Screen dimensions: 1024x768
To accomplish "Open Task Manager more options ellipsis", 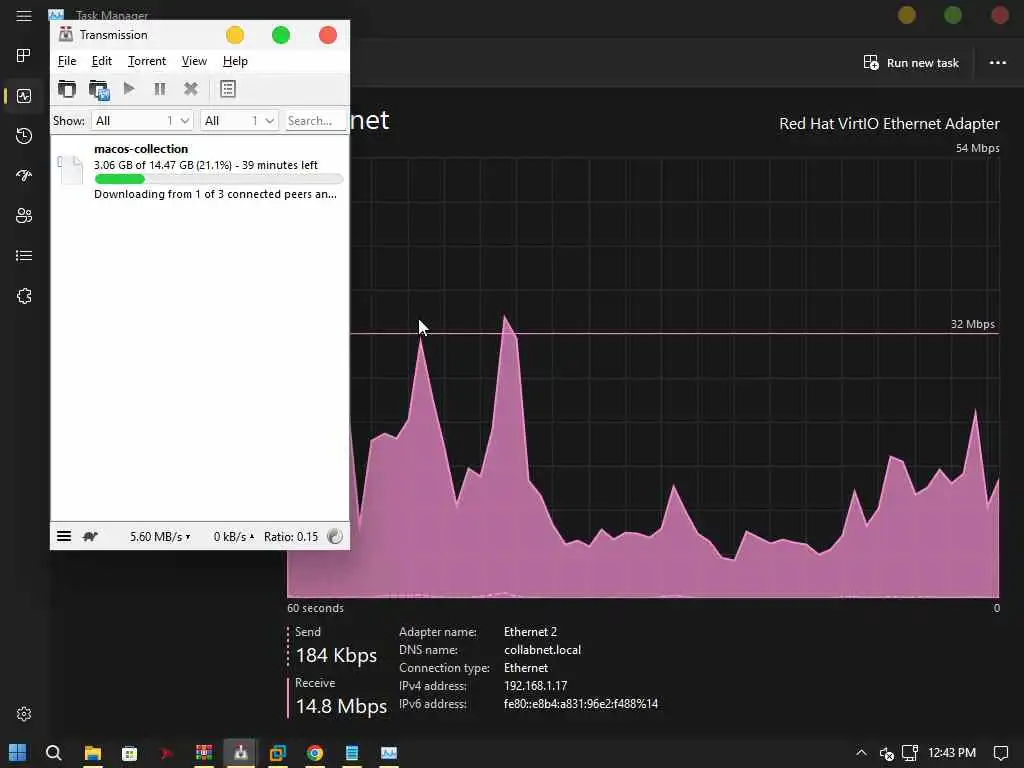I will coord(997,63).
